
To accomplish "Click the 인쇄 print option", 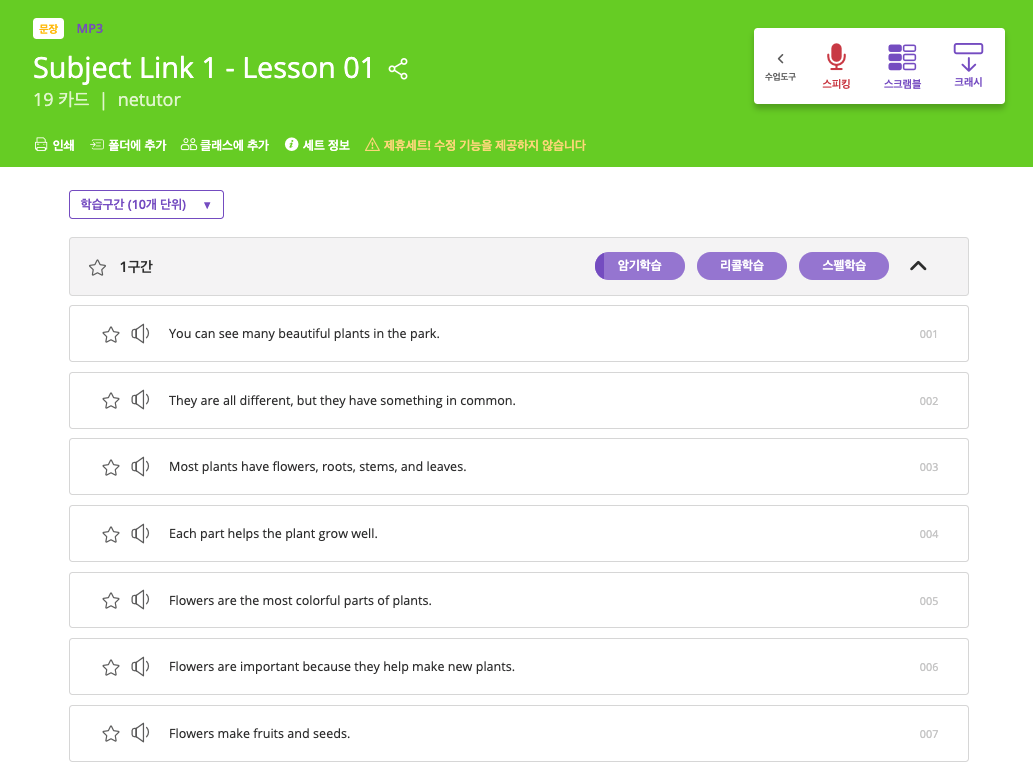I will click(x=54, y=145).
